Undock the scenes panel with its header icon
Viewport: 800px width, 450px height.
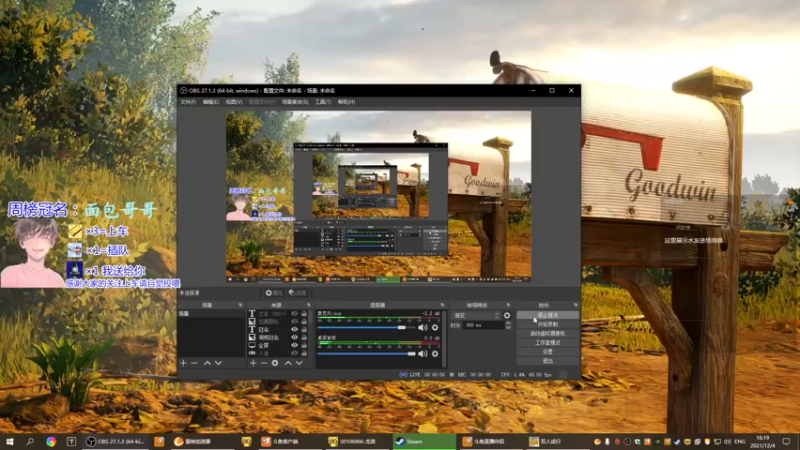pyautogui.click(x=240, y=305)
